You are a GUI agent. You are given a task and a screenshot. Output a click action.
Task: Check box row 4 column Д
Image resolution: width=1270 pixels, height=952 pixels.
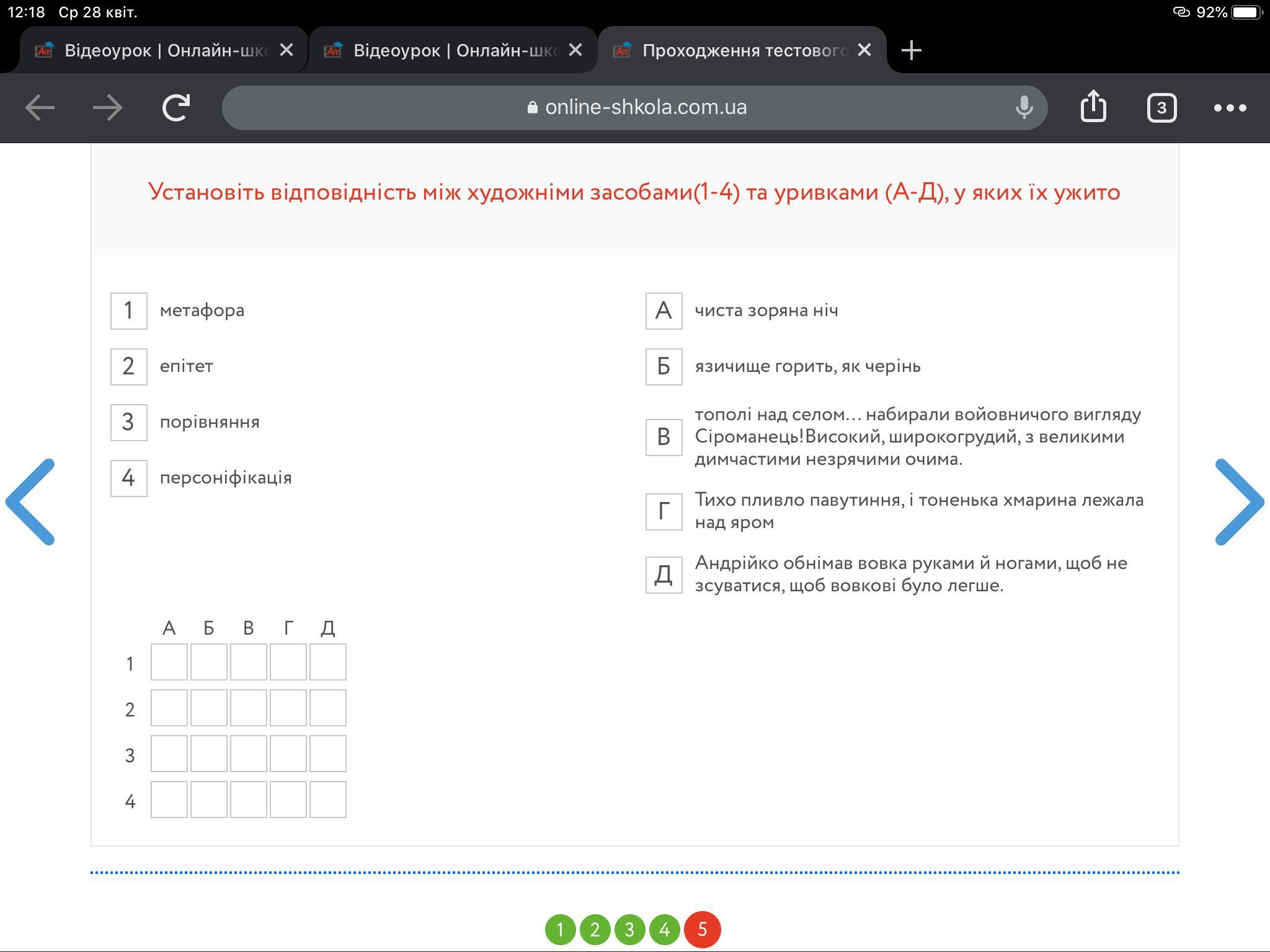point(327,800)
